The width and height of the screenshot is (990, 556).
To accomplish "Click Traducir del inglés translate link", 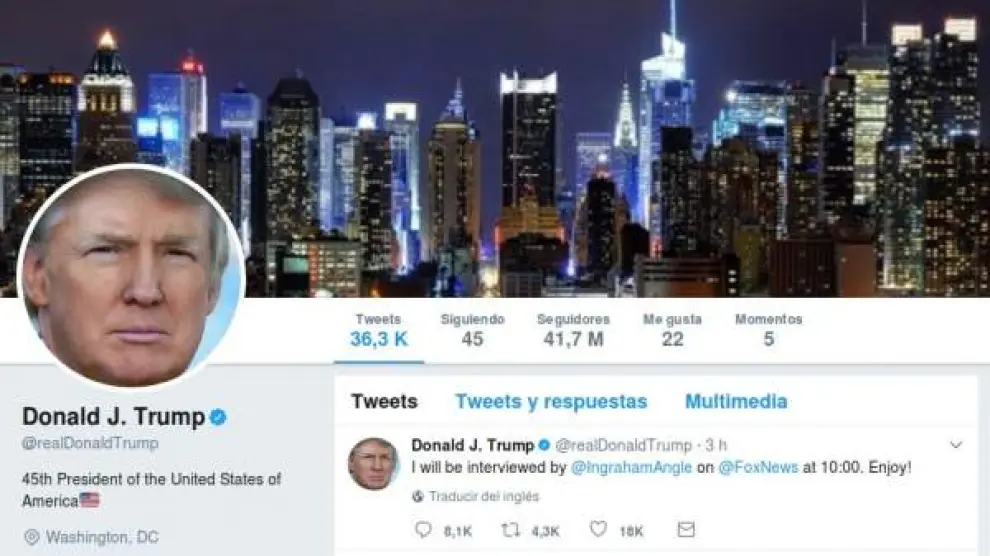I will (x=484, y=497).
